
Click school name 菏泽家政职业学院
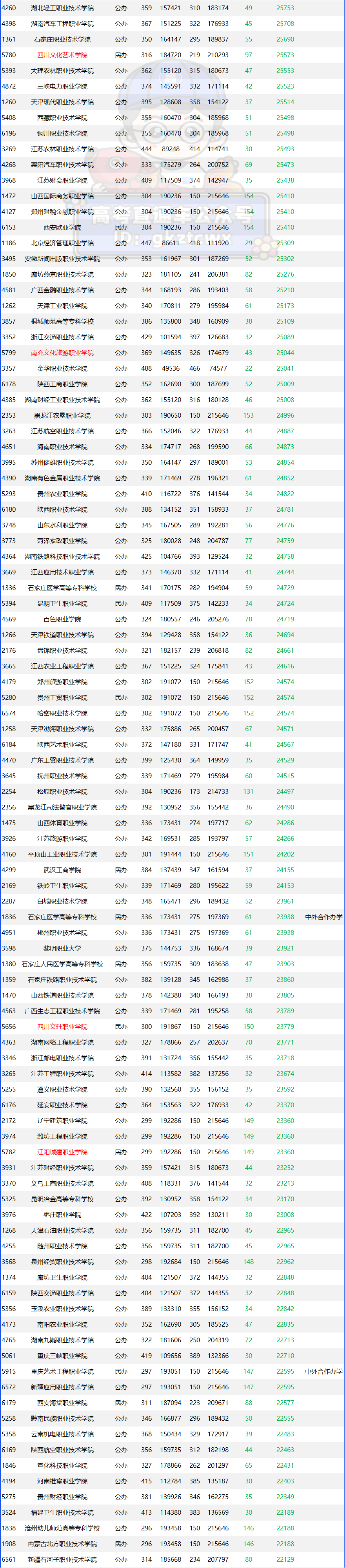[62, 541]
